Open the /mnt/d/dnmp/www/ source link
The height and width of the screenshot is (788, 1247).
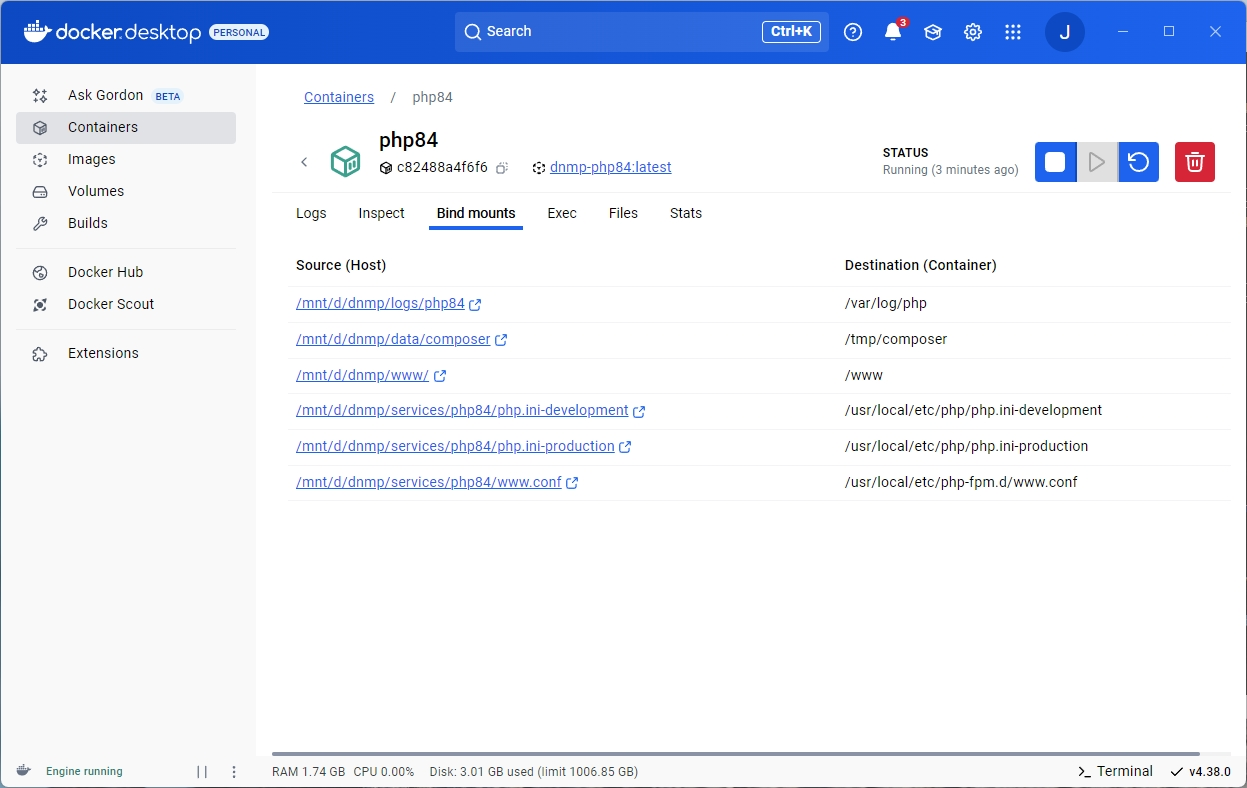click(x=362, y=376)
